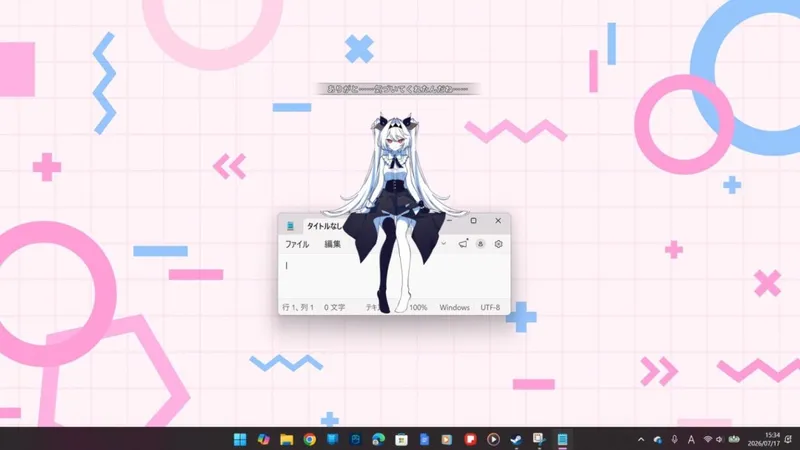
Task: Toggle the IME input mode A indicator
Action: point(691,439)
